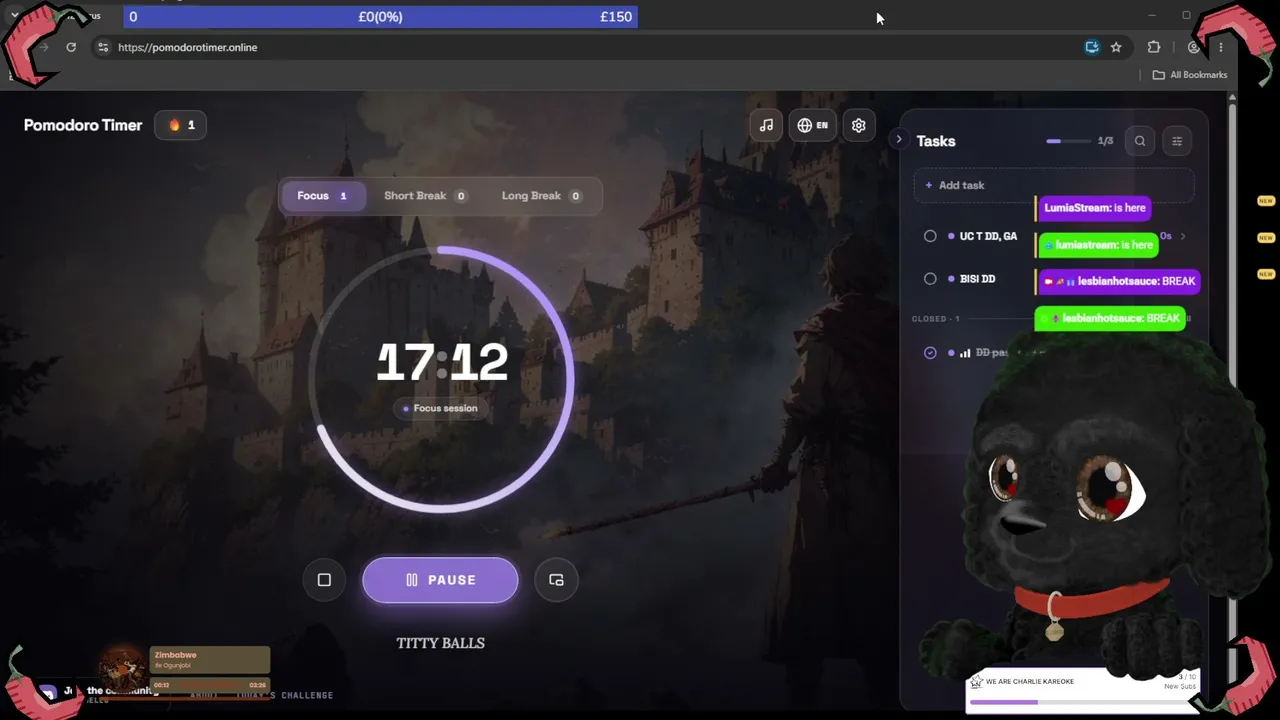The image size is (1280, 720).
Task: Open the All Bookmarks folder
Action: [1190, 75]
